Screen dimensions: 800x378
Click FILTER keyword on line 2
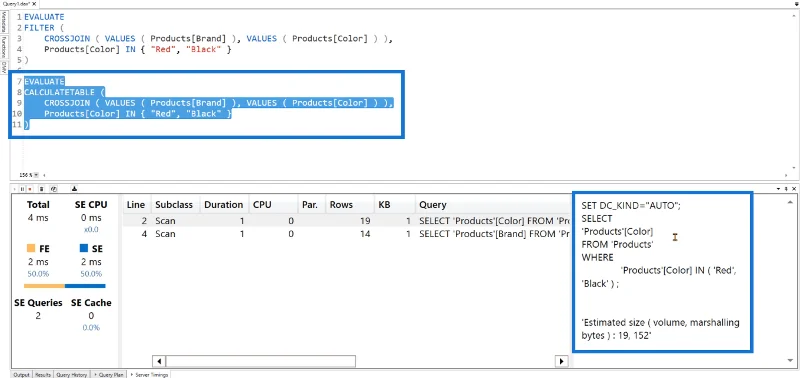pos(39,28)
